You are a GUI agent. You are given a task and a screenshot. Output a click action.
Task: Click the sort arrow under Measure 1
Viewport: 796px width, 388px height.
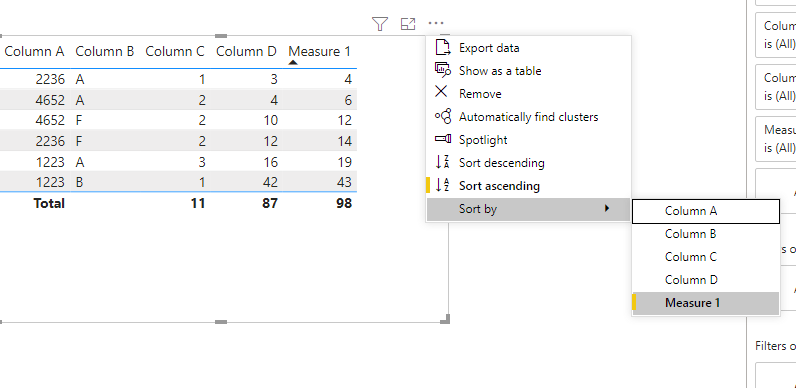coord(293,62)
